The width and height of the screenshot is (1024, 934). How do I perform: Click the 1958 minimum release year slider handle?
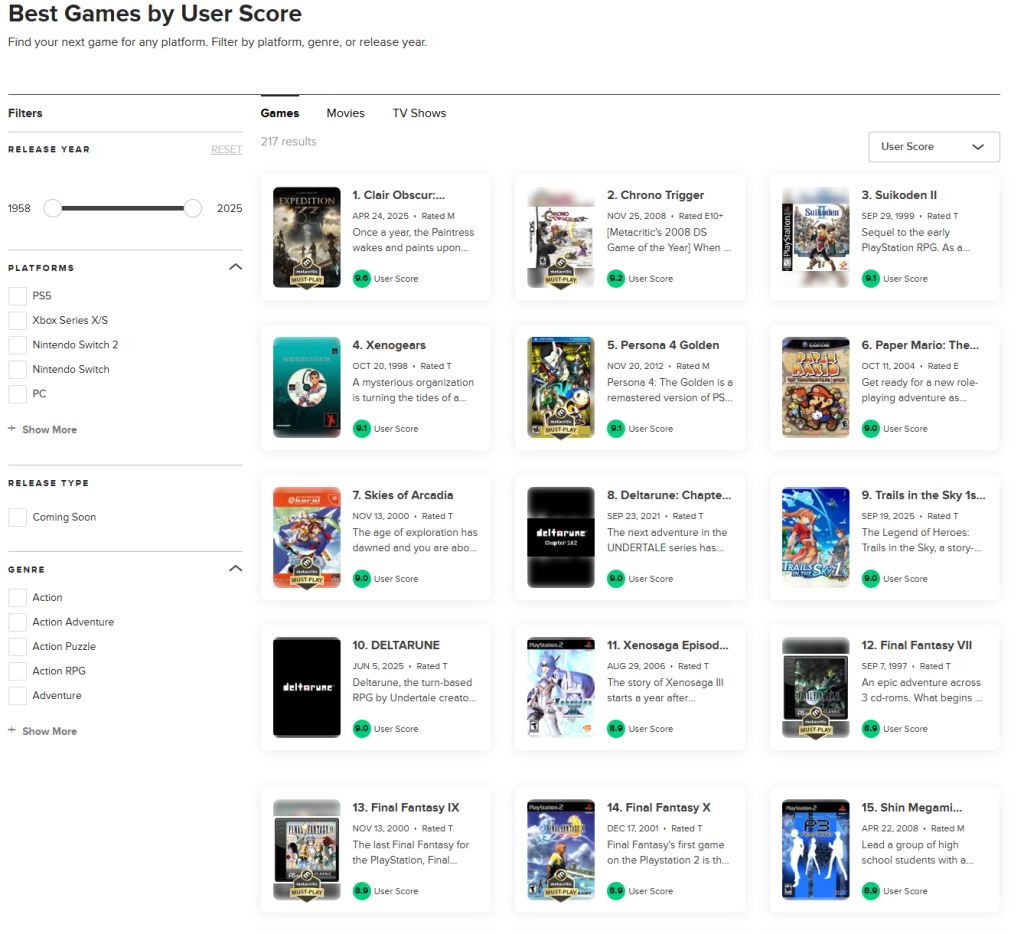[52, 208]
